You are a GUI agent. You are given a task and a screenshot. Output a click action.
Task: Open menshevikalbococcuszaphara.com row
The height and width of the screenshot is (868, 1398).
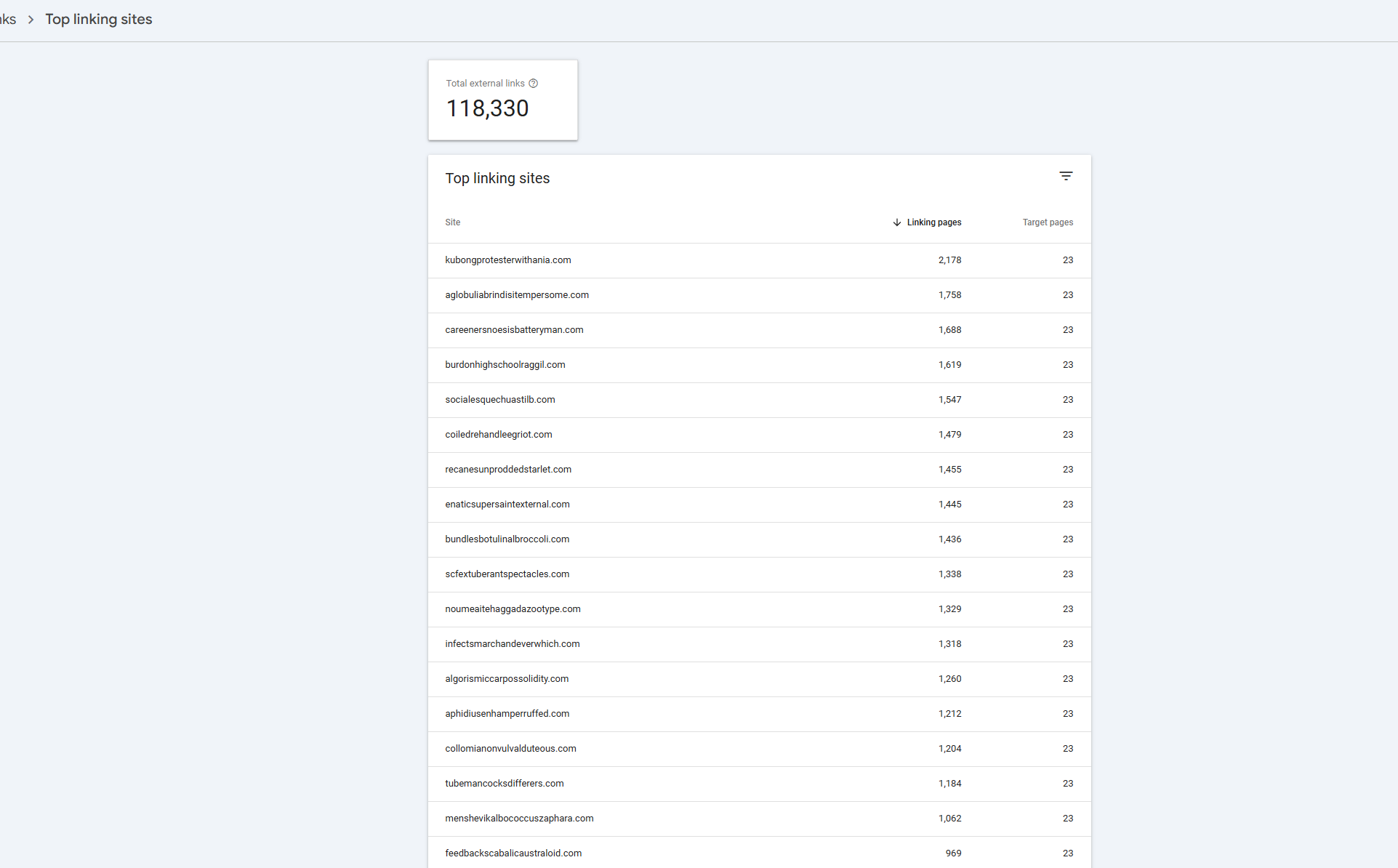[x=519, y=819]
